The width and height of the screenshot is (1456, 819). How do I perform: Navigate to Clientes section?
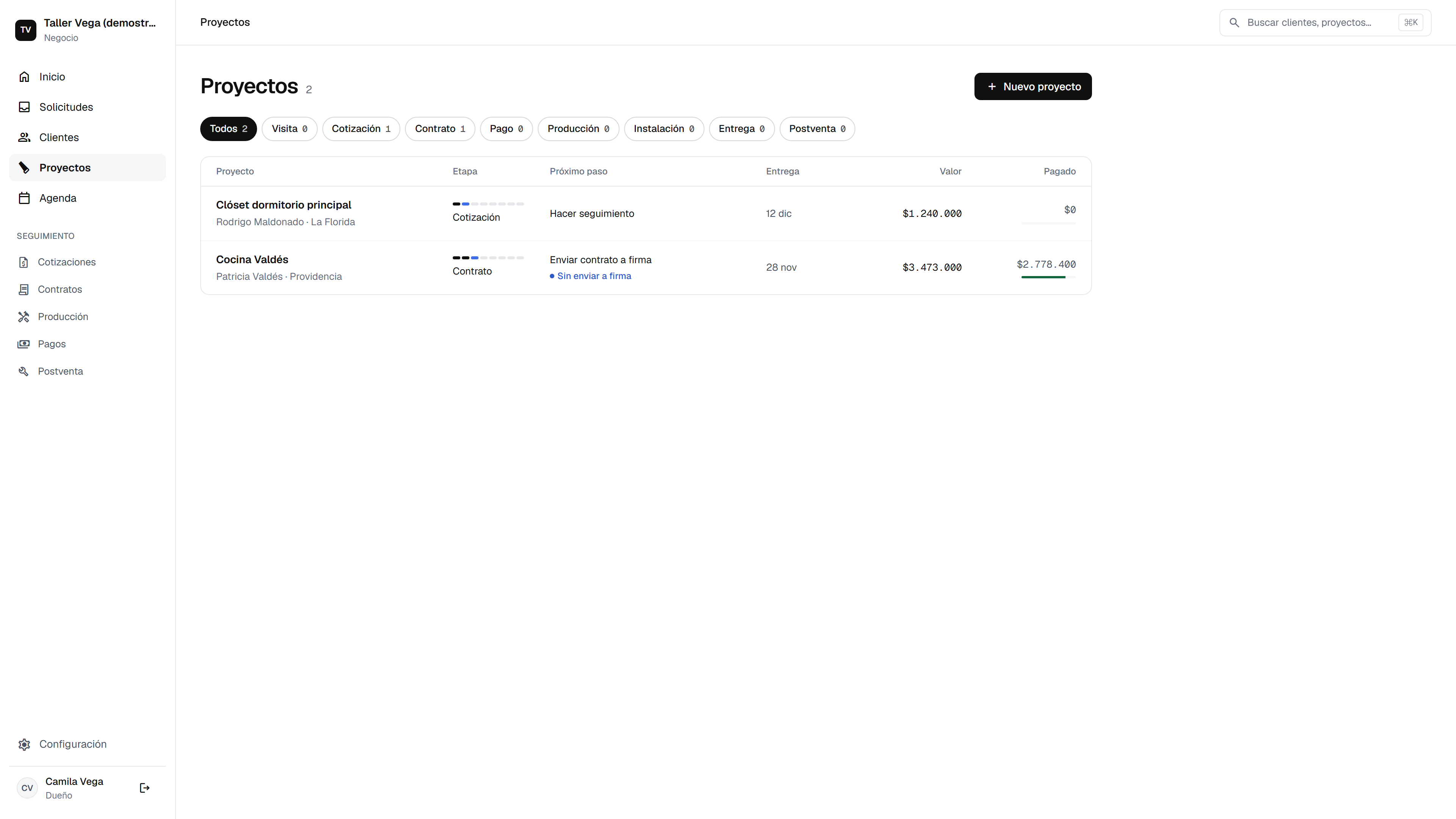(x=88, y=137)
